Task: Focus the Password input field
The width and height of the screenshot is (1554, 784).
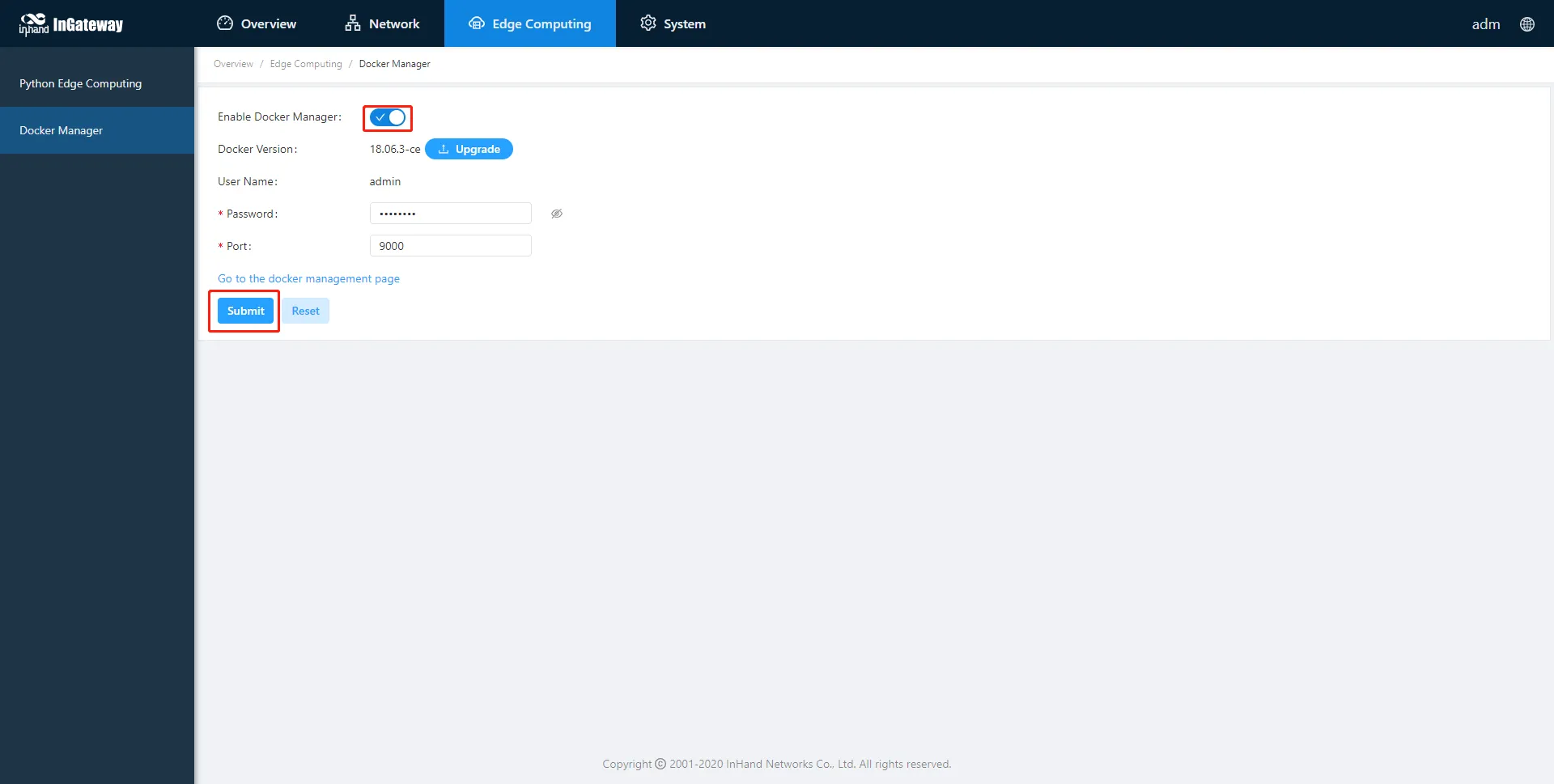Action: pyautogui.click(x=451, y=214)
